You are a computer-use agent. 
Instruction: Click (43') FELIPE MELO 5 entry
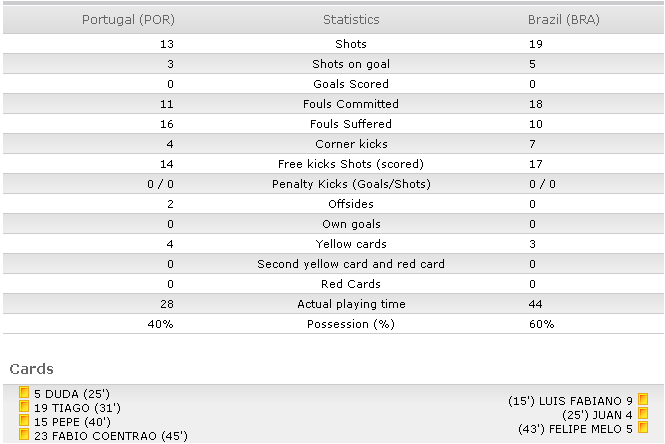pos(575,429)
